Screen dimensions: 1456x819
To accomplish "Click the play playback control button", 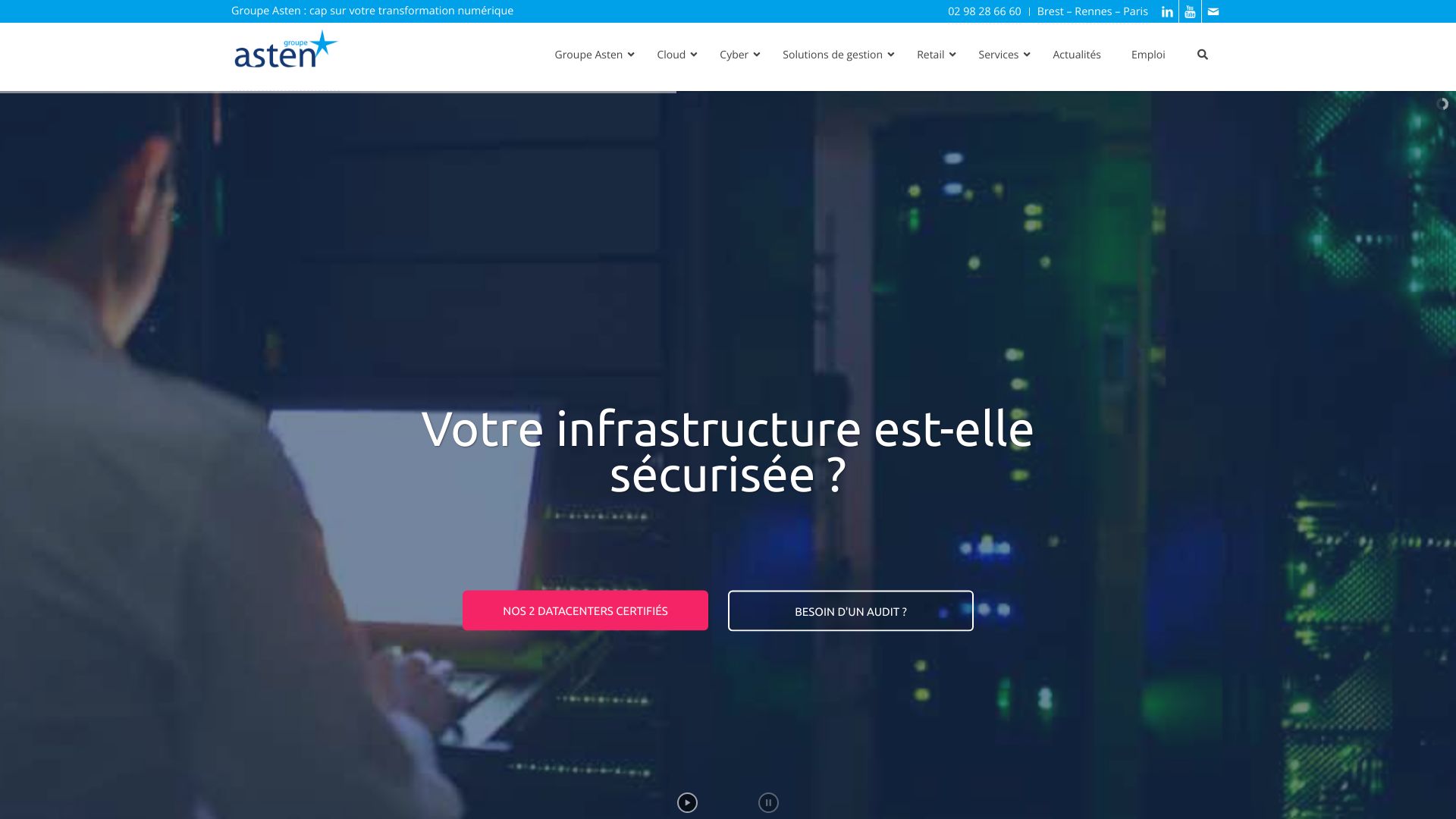I will point(687,802).
